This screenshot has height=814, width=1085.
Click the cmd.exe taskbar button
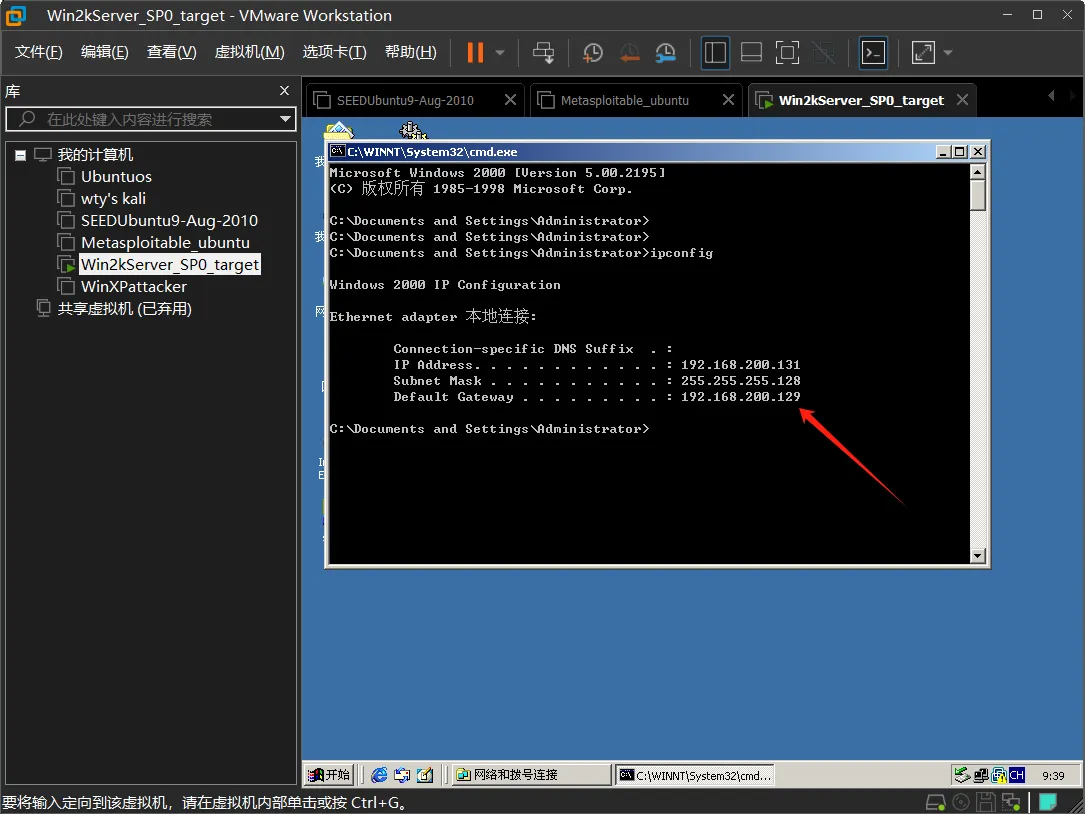[x=695, y=775]
